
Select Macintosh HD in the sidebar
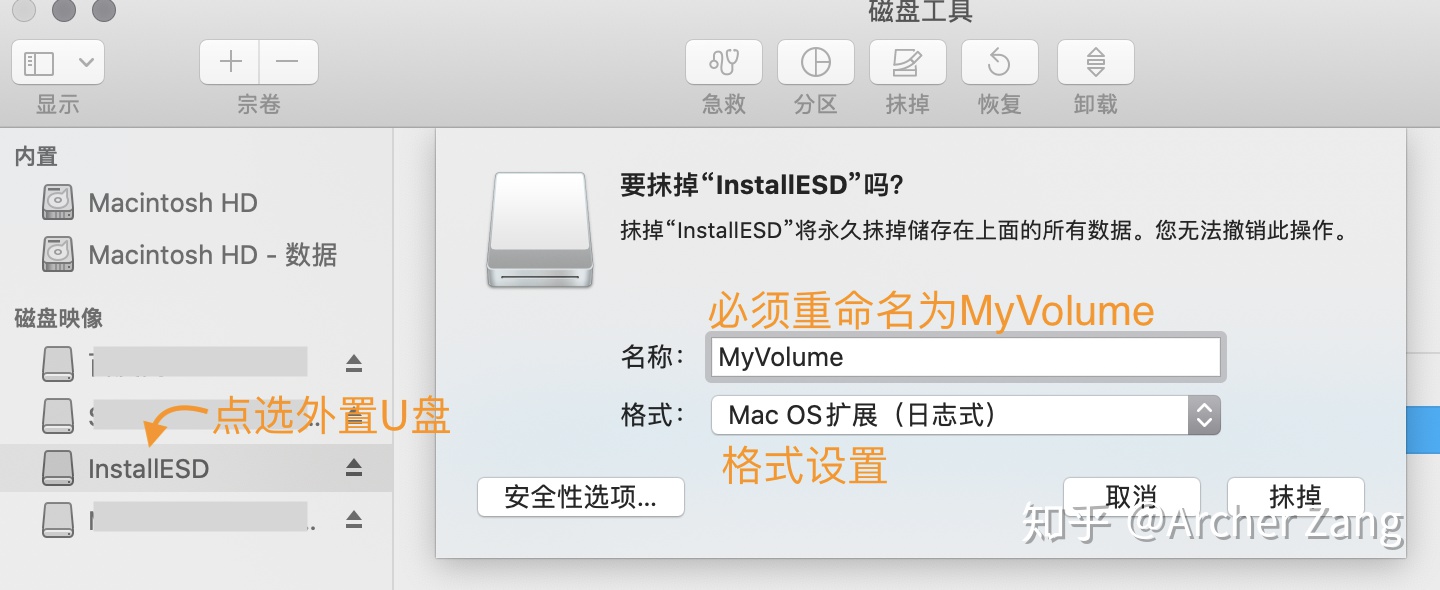[x=172, y=202]
